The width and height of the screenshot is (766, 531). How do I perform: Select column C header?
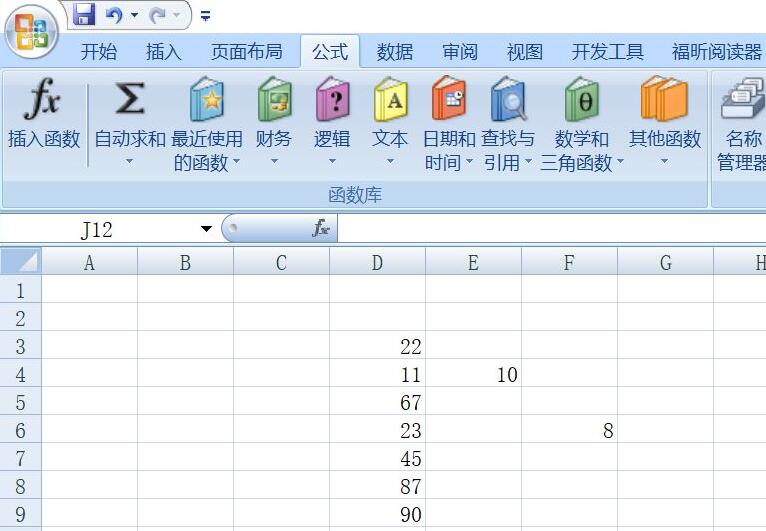tap(281, 262)
